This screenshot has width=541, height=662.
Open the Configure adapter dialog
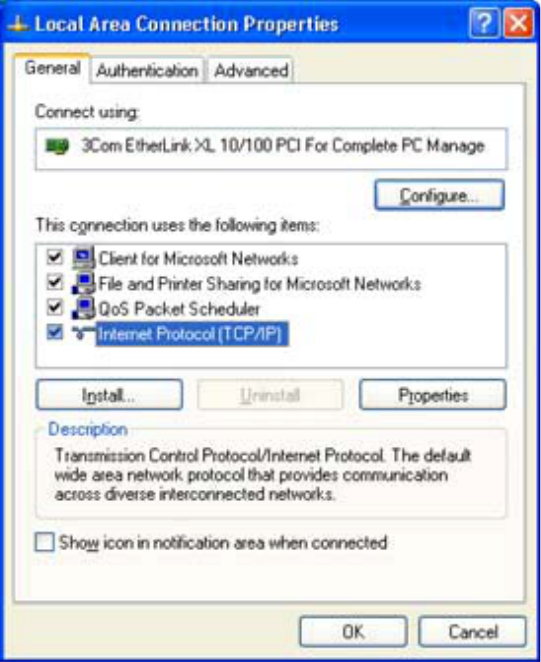click(439, 195)
